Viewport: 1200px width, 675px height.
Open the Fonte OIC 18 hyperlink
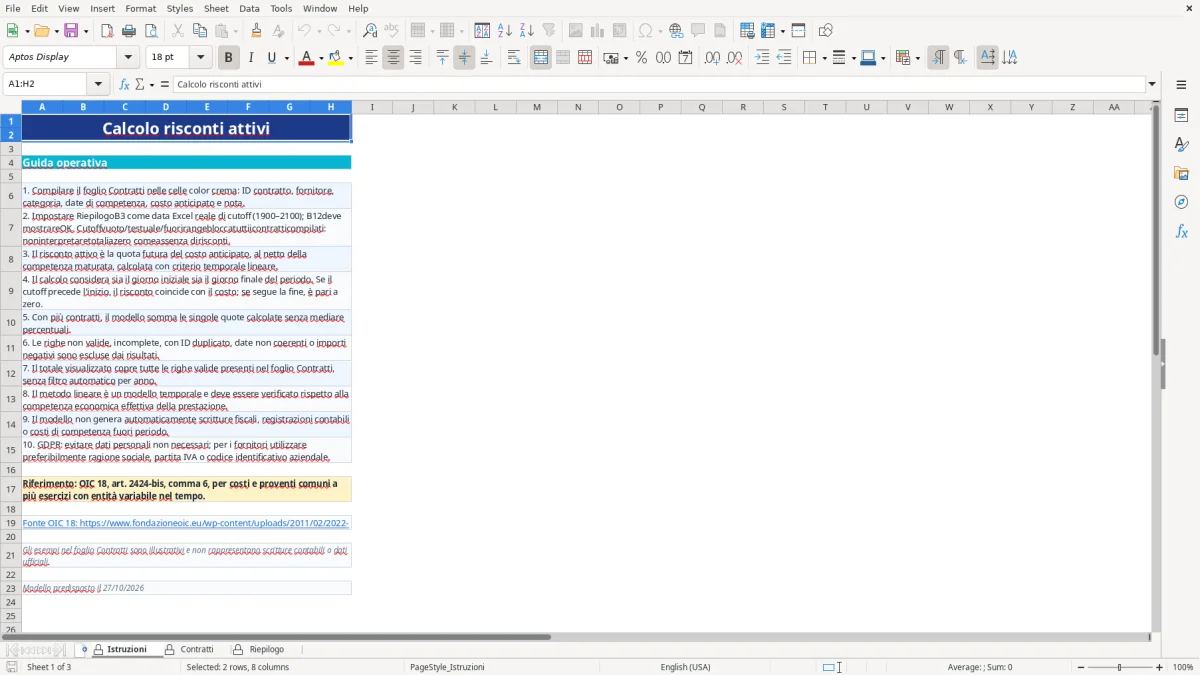[186, 523]
